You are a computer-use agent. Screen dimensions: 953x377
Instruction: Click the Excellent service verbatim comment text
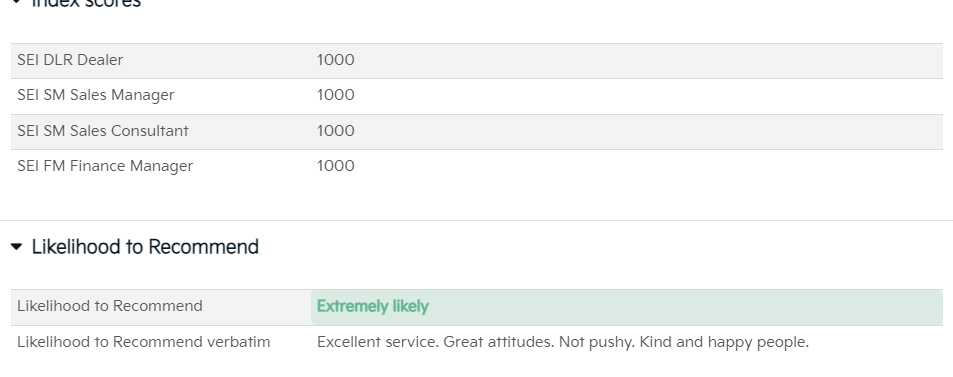(563, 342)
